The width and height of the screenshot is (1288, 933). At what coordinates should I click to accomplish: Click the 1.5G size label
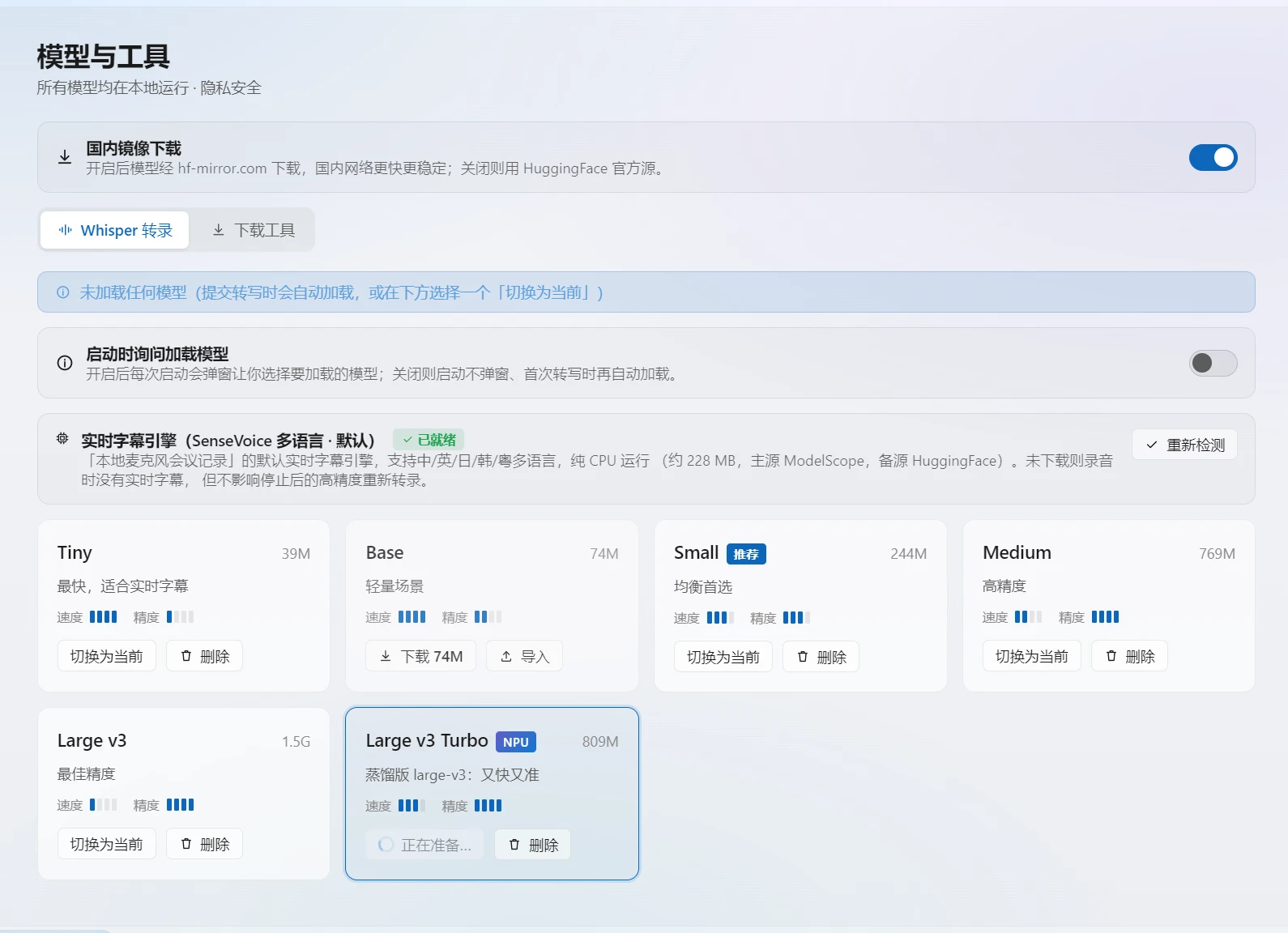point(296,742)
